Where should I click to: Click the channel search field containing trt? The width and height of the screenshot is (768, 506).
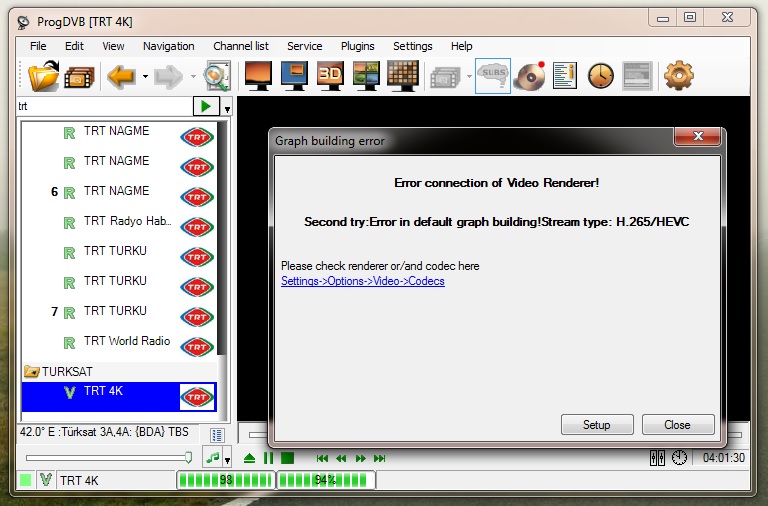point(105,106)
